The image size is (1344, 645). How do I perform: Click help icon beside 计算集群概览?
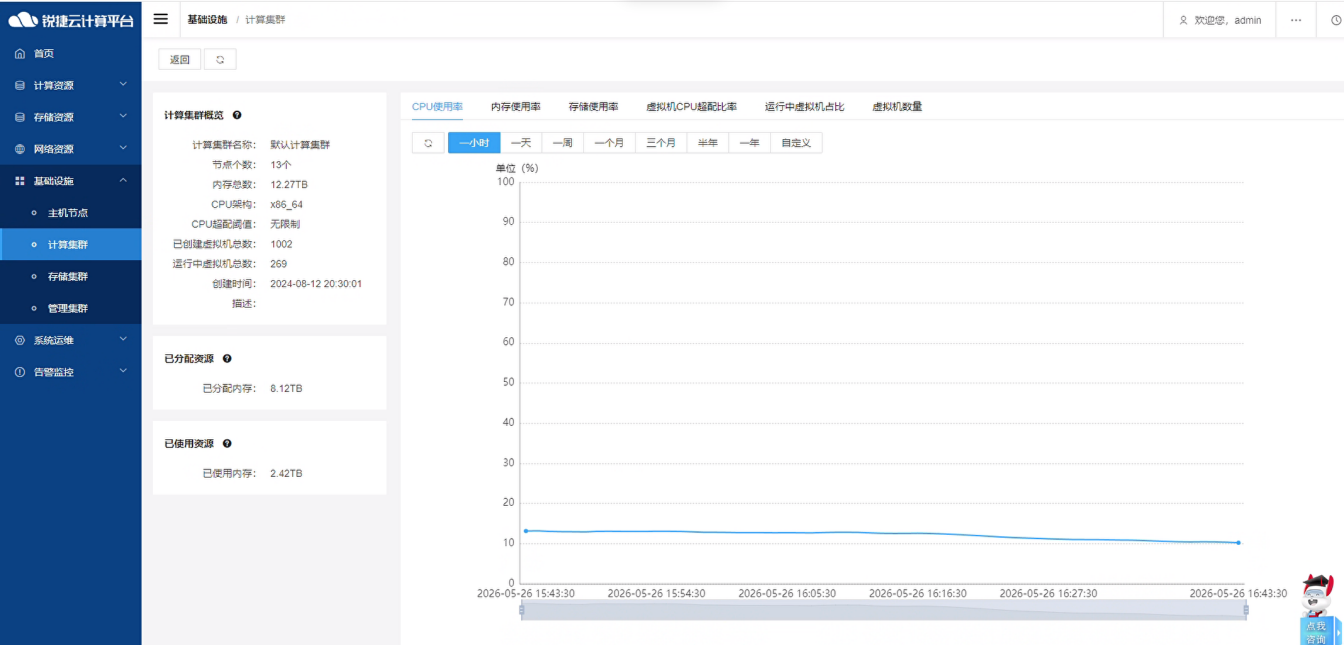tap(237, 115)
